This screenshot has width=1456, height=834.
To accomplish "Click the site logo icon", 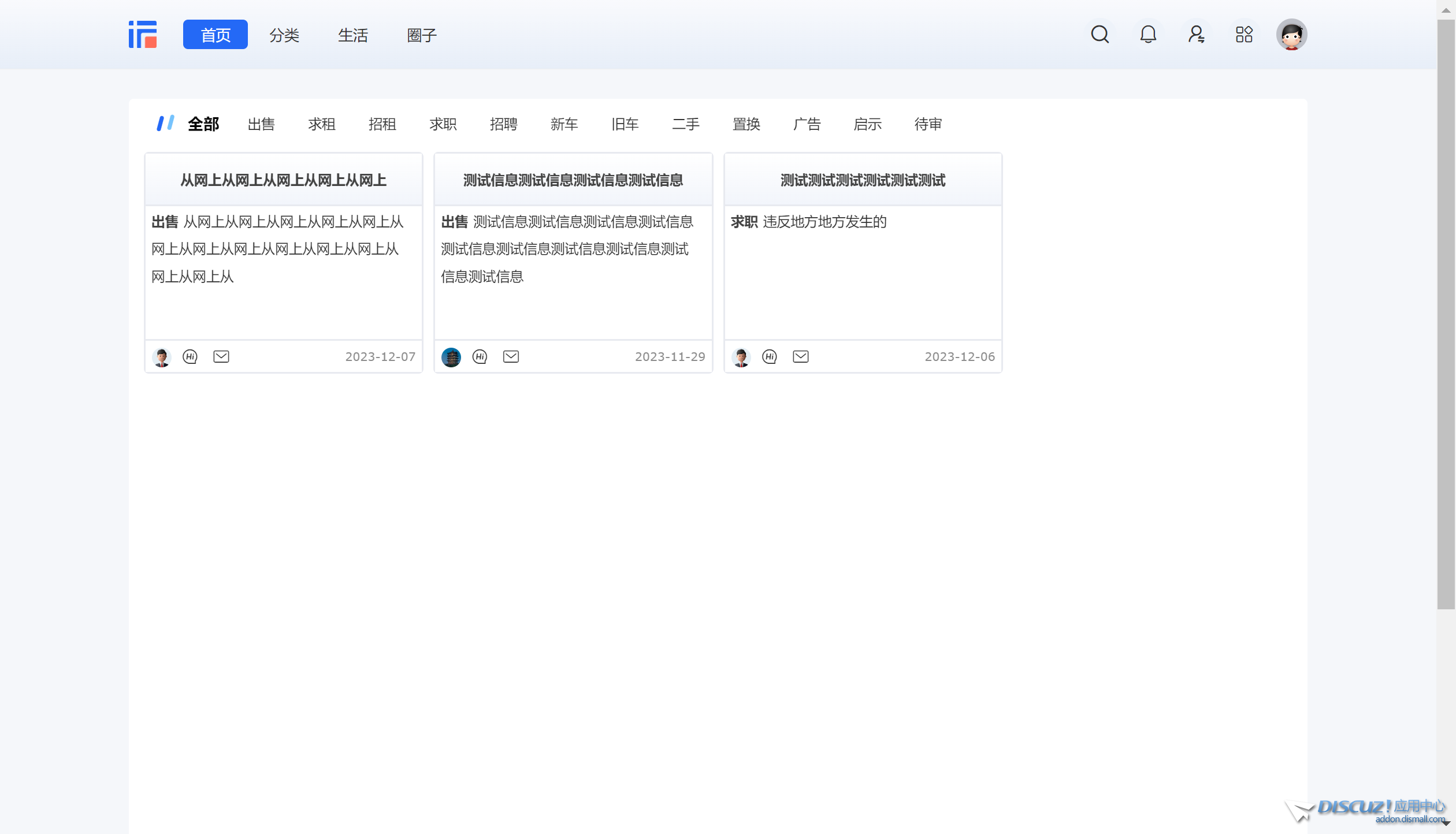I will point(143,35).
